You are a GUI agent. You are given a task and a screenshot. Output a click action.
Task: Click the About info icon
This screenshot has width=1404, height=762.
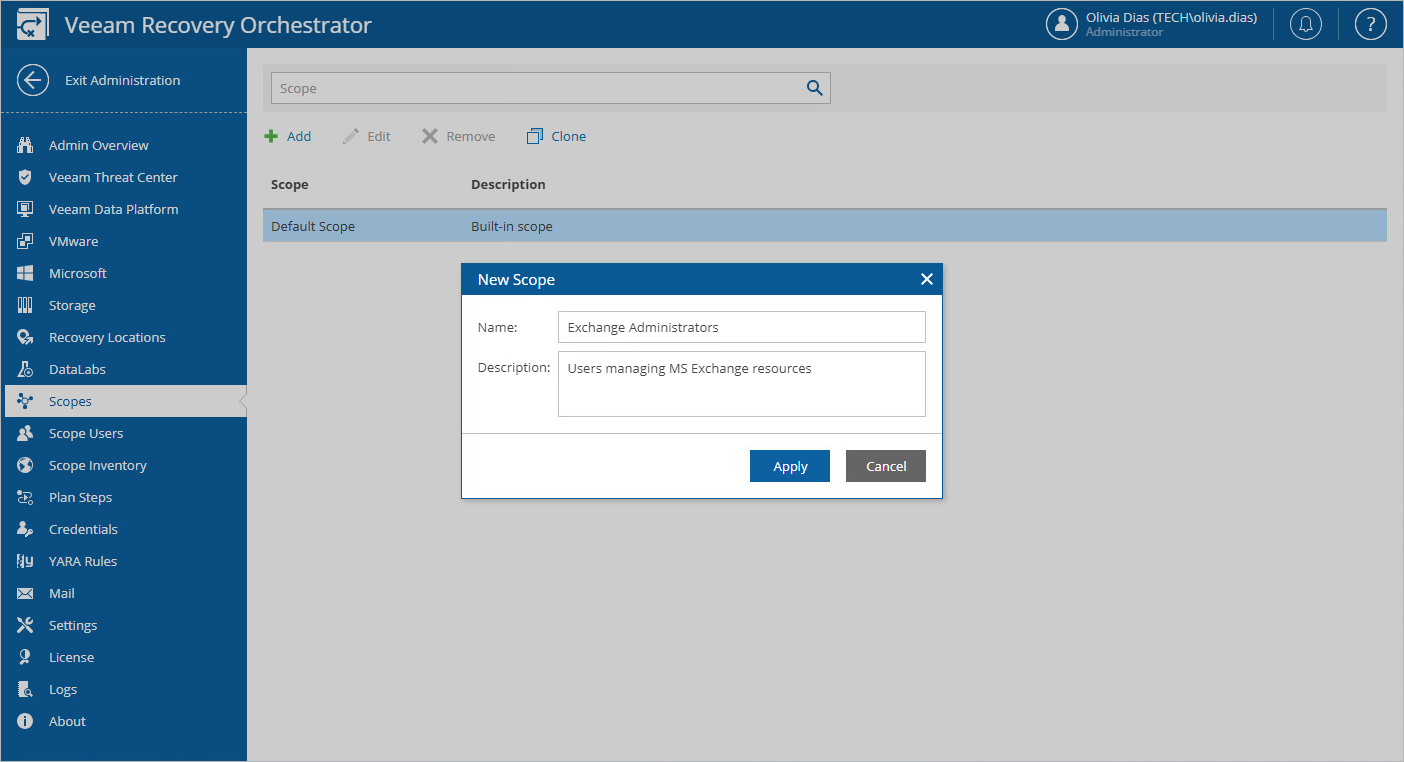[x=26, y=721]
